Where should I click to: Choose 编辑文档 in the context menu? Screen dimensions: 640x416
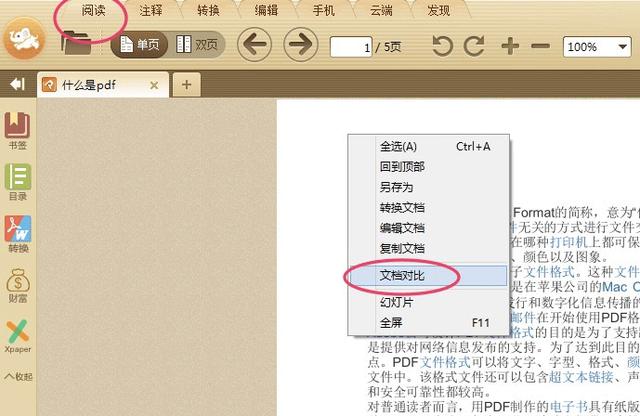[429, 228]
